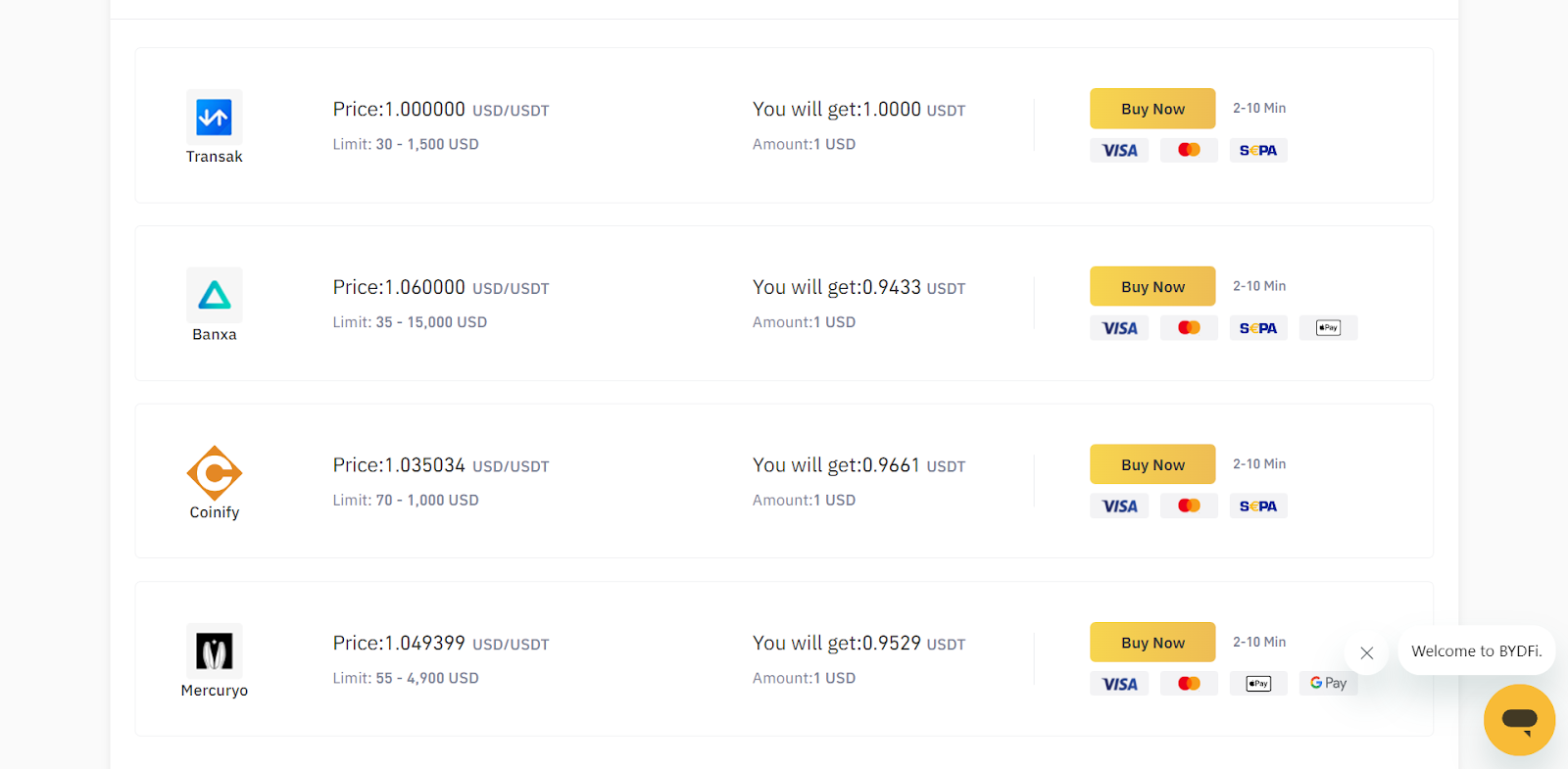Click SEPA icon in Transak row

[1258, 150]
